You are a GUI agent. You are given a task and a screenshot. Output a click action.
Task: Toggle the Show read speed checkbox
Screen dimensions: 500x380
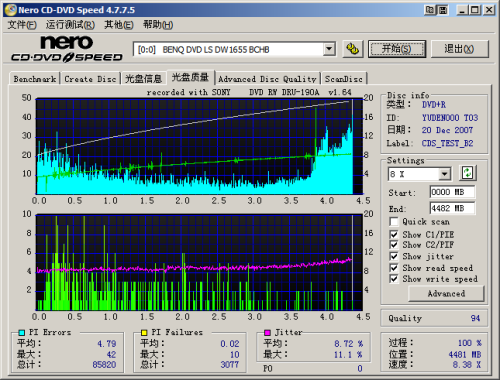(x=394, y=268)
